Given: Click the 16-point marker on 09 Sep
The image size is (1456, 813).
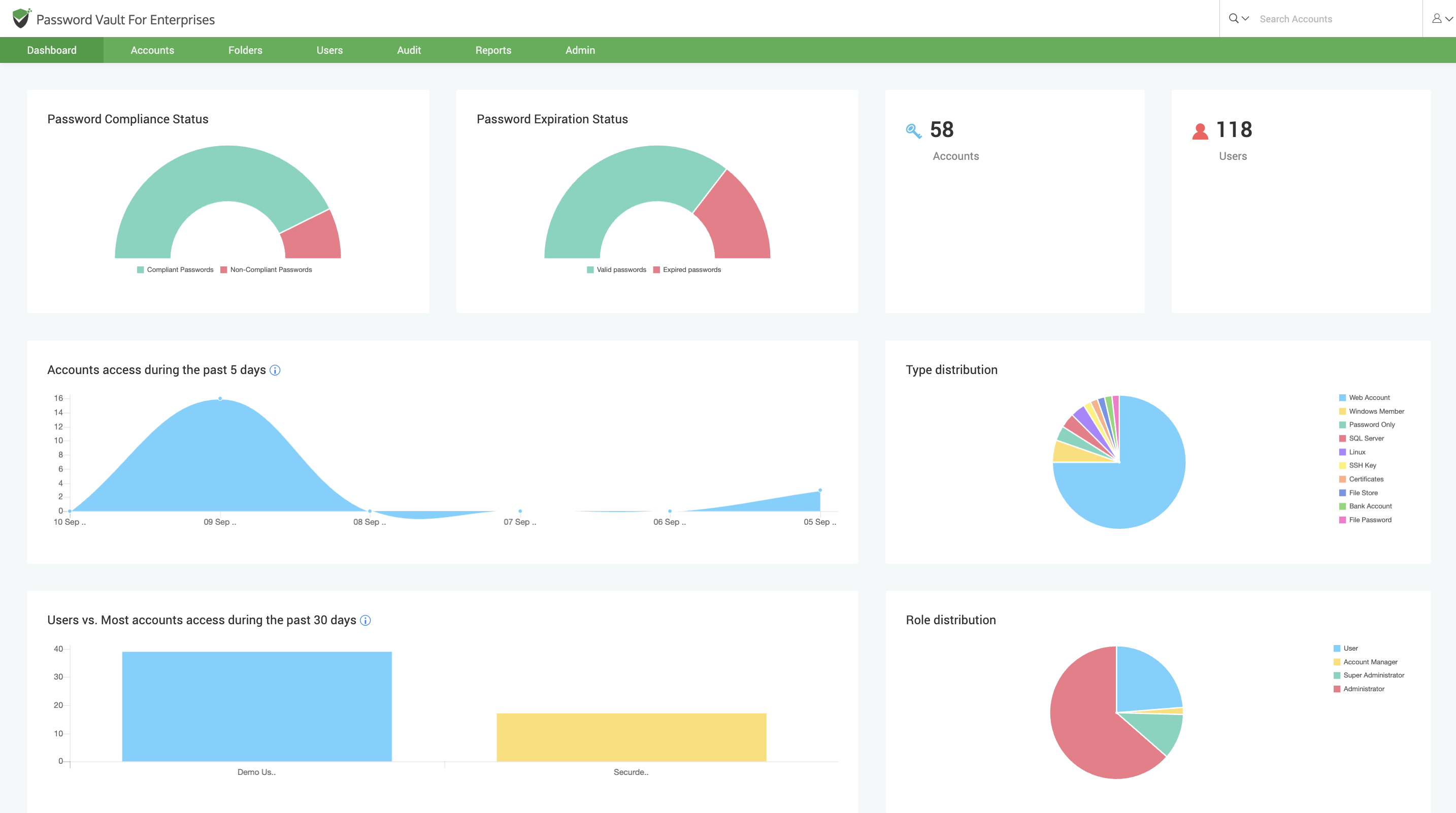Looking at the screenshot, I should click(219, 398).
